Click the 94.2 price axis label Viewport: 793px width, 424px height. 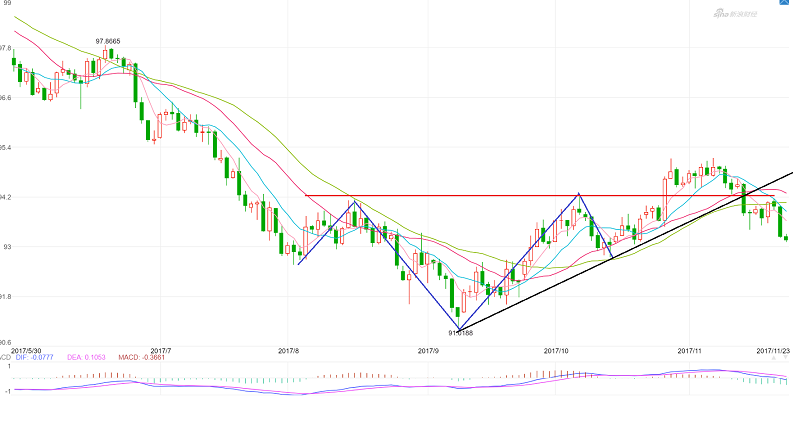coord(6,197)
